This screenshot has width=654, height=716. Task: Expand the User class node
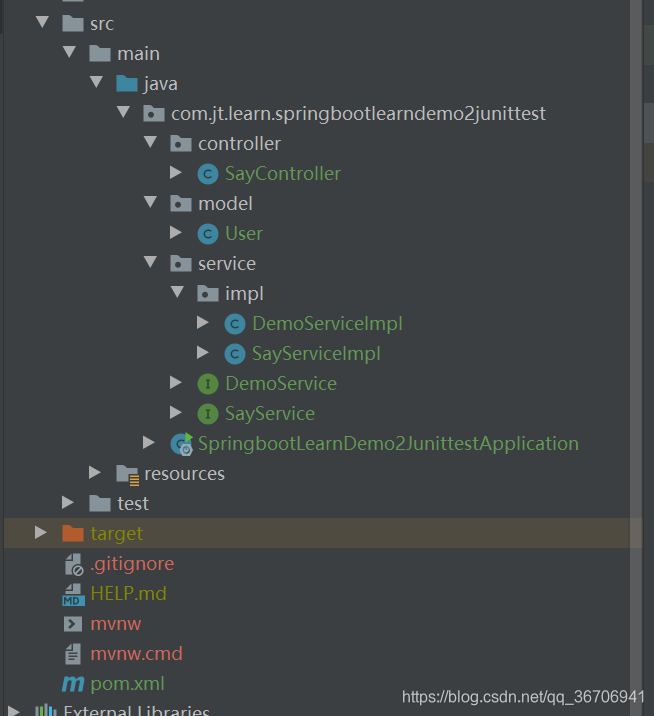(x=176, y=232)
